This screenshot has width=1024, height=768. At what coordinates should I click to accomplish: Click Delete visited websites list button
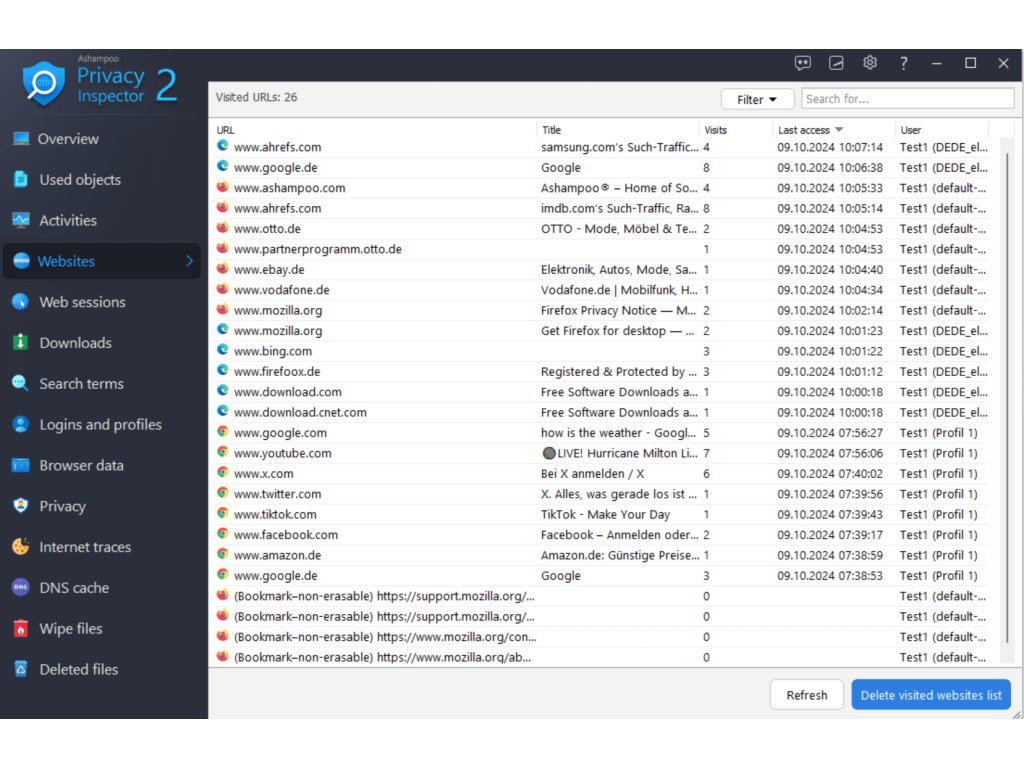pyautogui.click(x=931, y=695)
